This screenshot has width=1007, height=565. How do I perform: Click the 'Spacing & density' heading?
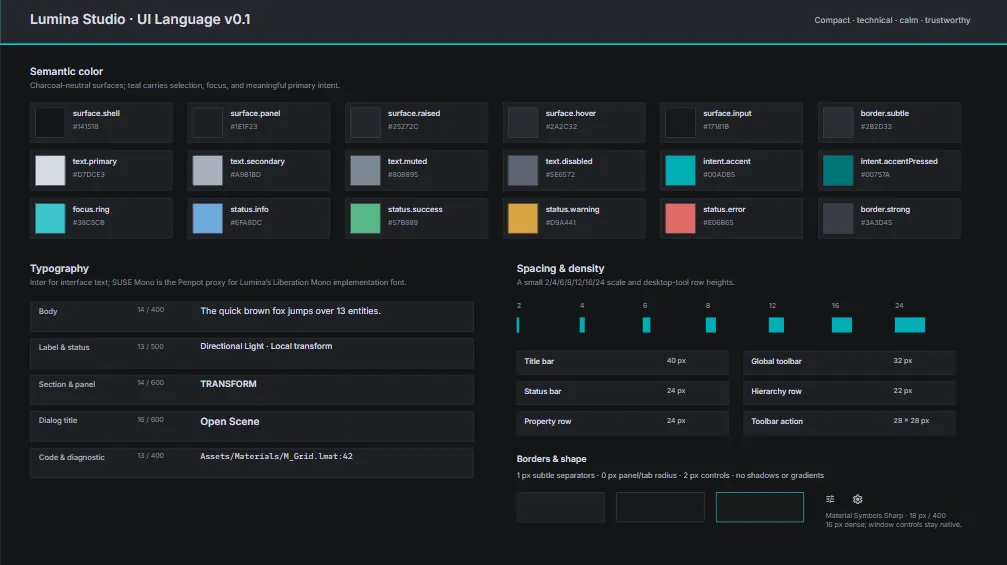click(560, 268)
